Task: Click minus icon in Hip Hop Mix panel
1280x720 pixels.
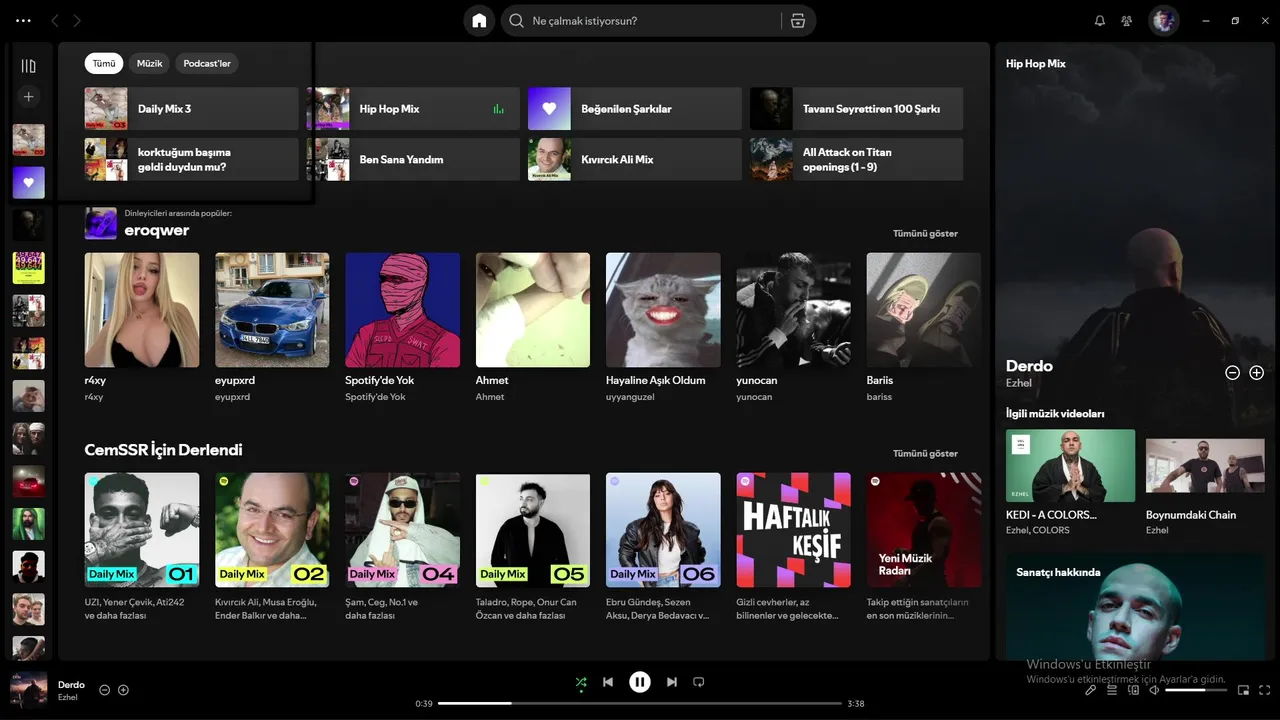Action: (x=1233, y=373)
